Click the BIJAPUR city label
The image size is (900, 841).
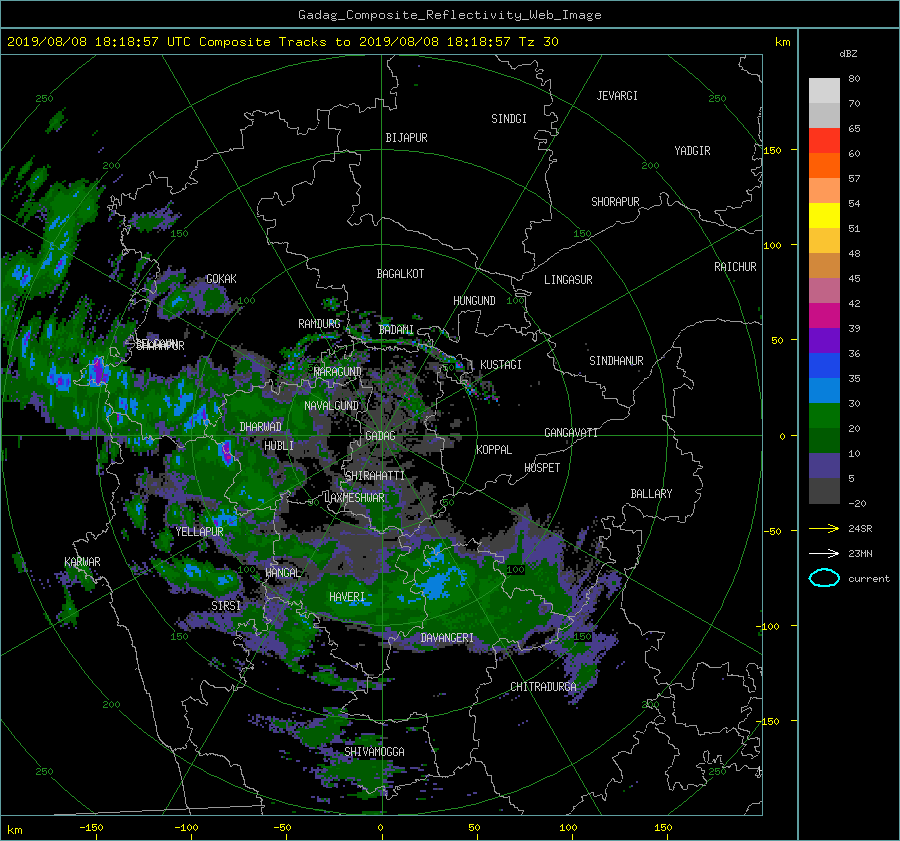tap(406, 138)
